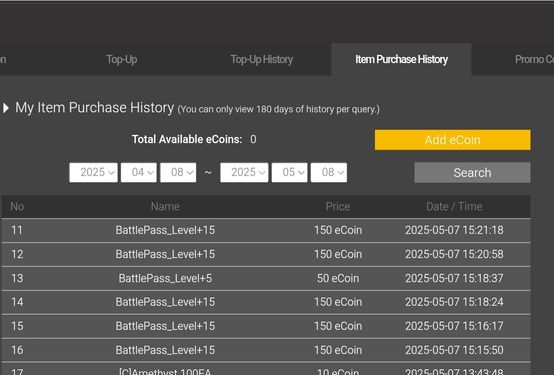The image size is (554, 375).
Task: Click the No column header
Action: [17, 206]
